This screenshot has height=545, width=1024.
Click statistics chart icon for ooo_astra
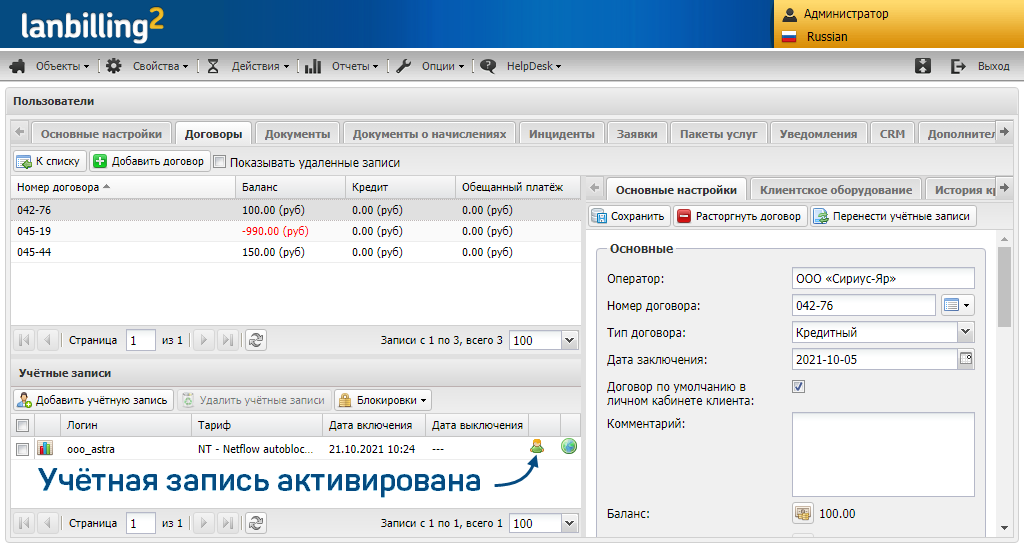[x=45, y=448]
